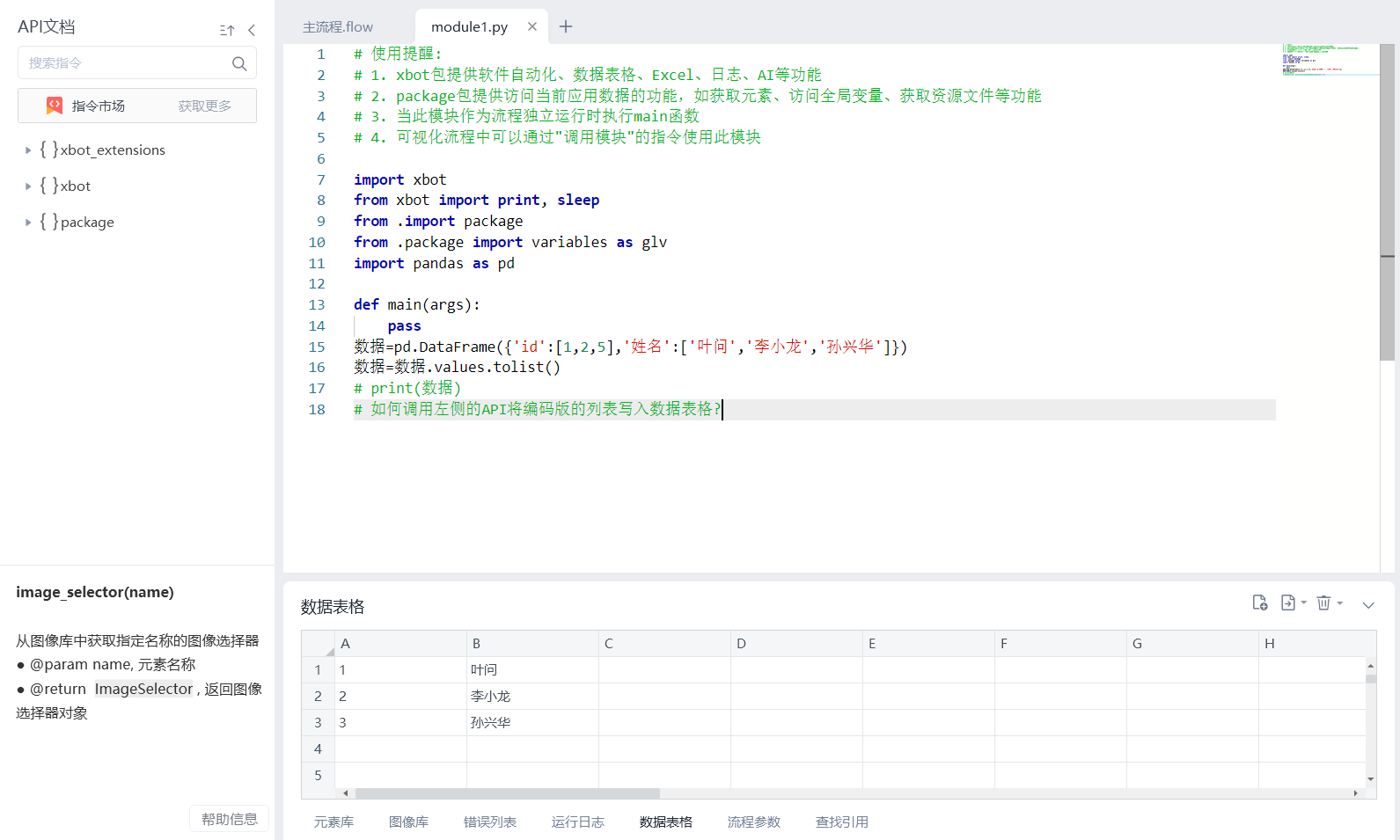Open the 元素库 bottom tab
The height and width of the screenshot is (840, 1400).
point(334,822)
